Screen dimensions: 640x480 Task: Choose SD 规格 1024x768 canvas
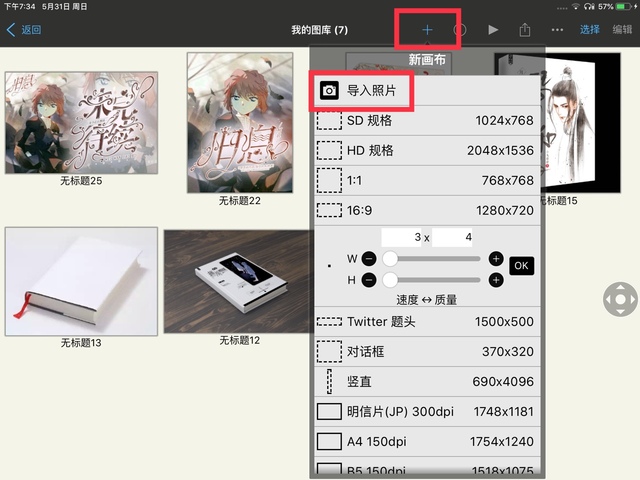point(425,121)
